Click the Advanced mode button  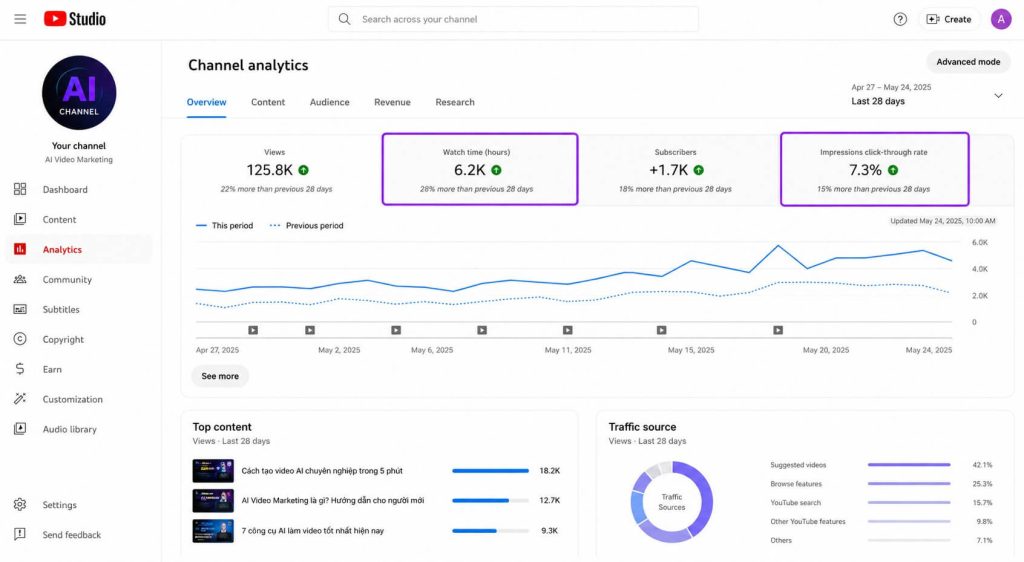click(968, 61)
